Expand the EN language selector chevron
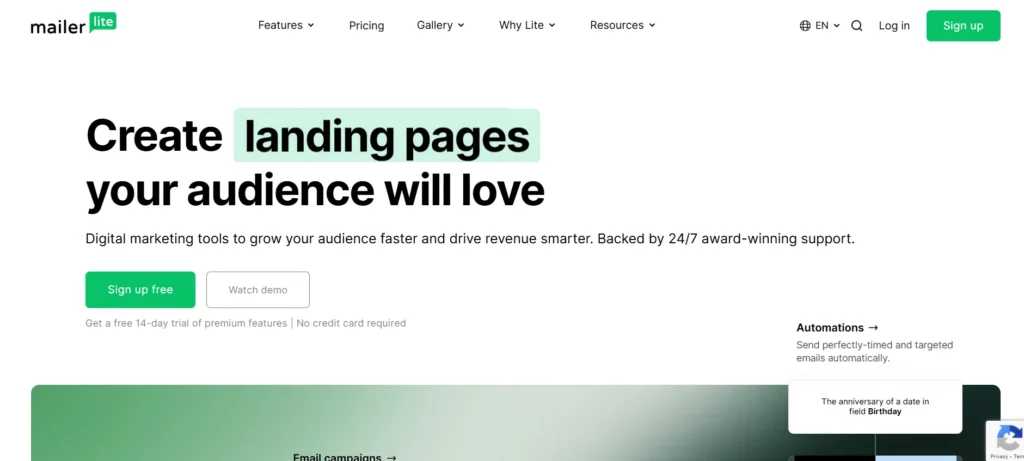This screenshot has height=461, width=1024. pos(836,26)
